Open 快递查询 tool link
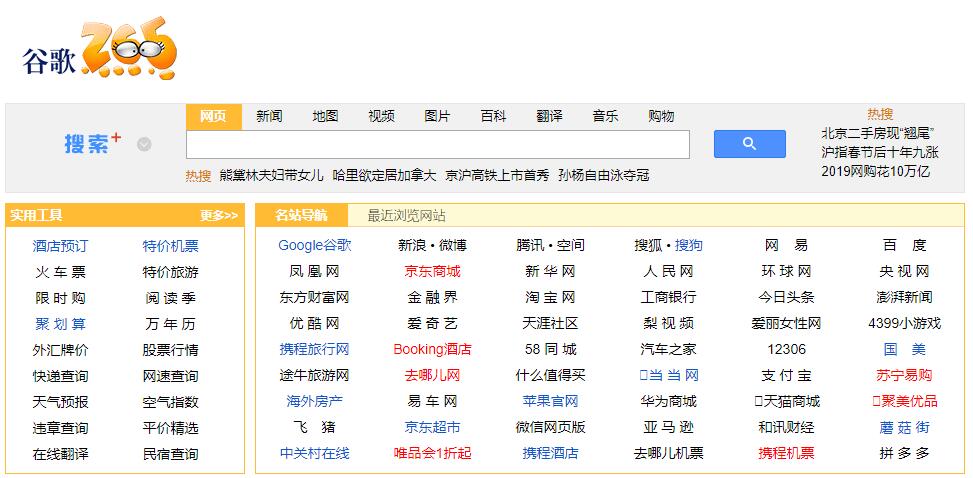Screen dimensions: 973x478 60,376
